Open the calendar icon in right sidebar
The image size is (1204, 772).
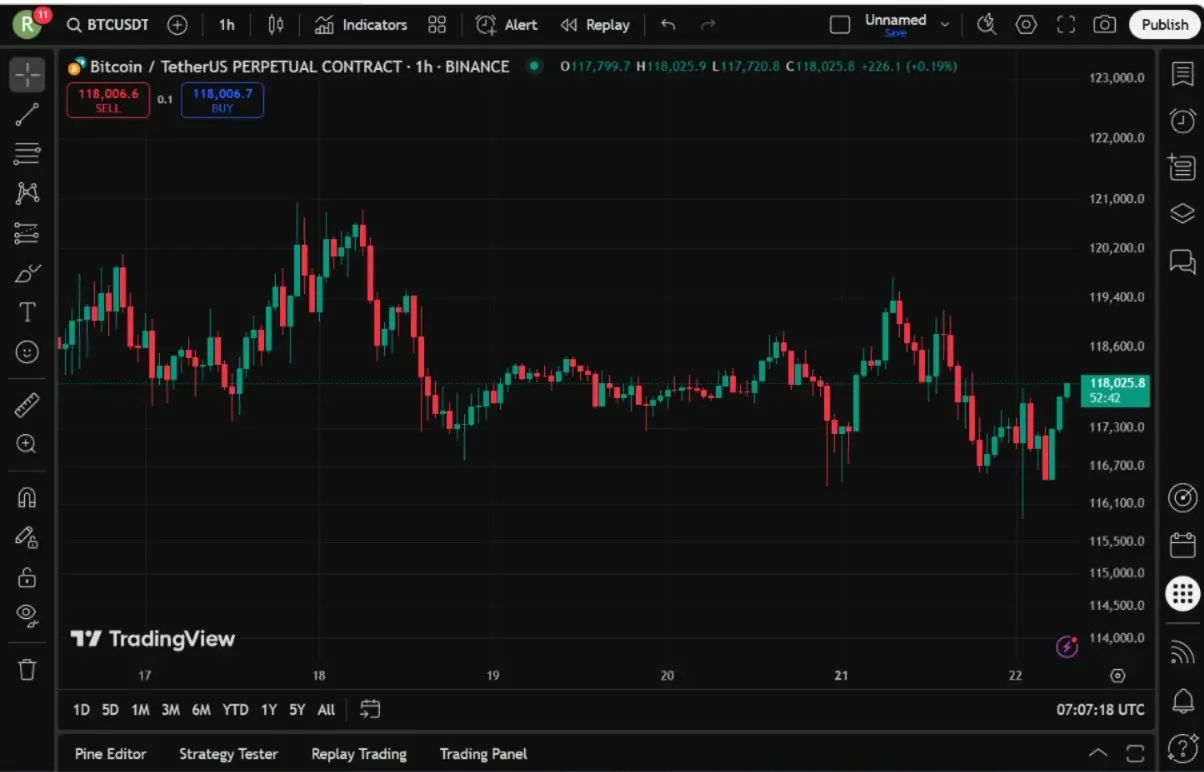click(x=1183, y=545)
